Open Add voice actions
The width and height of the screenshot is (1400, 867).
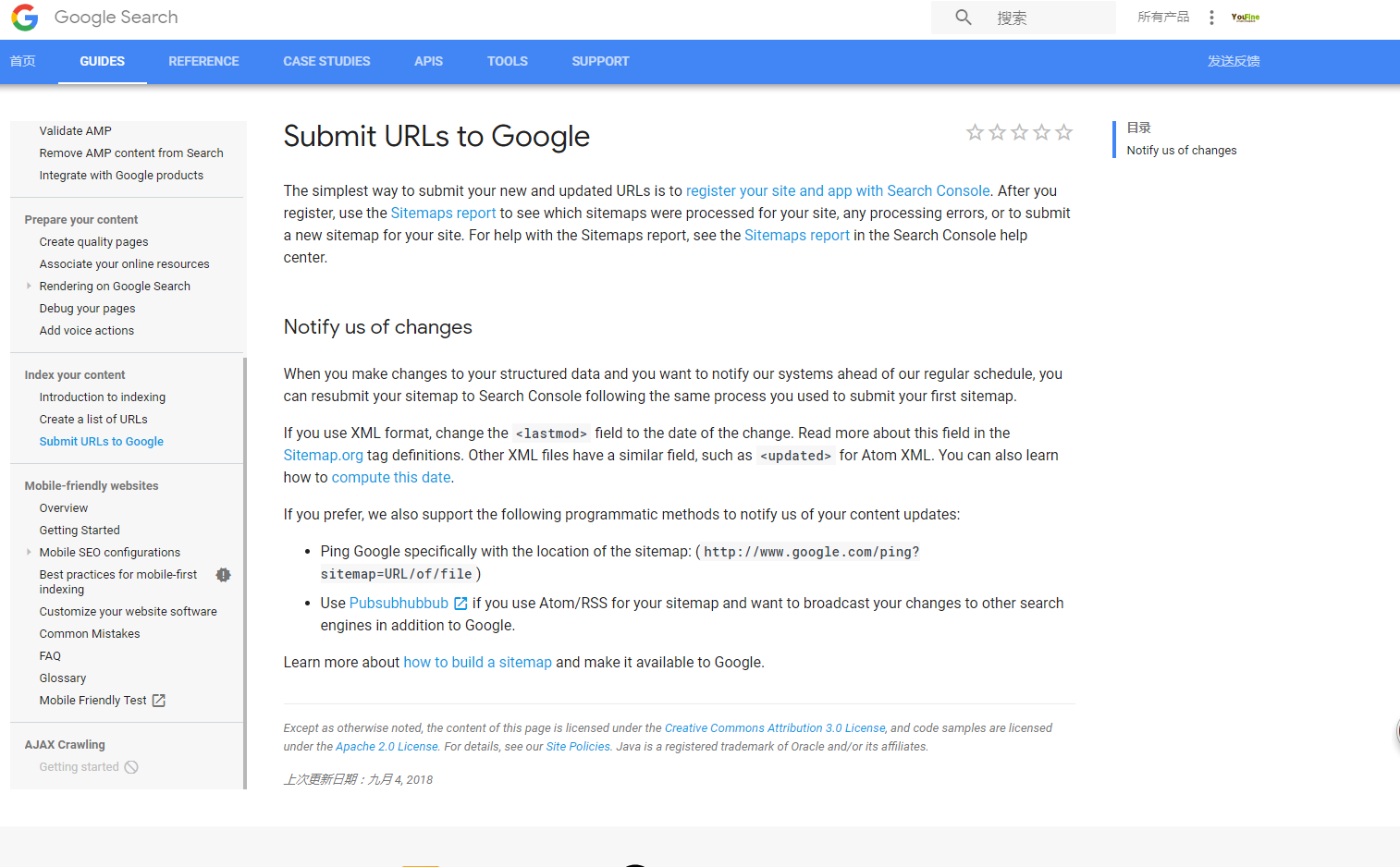(87, 331)
